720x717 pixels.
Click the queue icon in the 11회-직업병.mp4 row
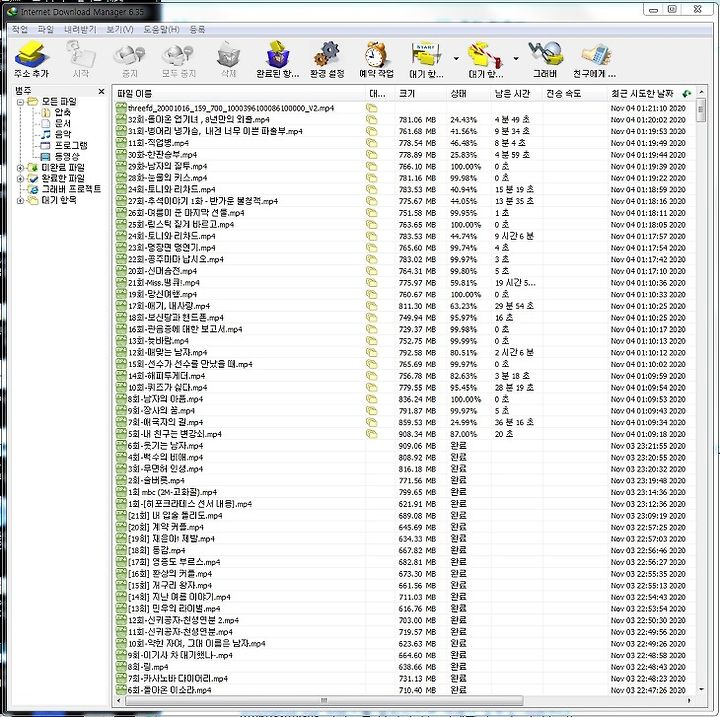pos(371,143)
